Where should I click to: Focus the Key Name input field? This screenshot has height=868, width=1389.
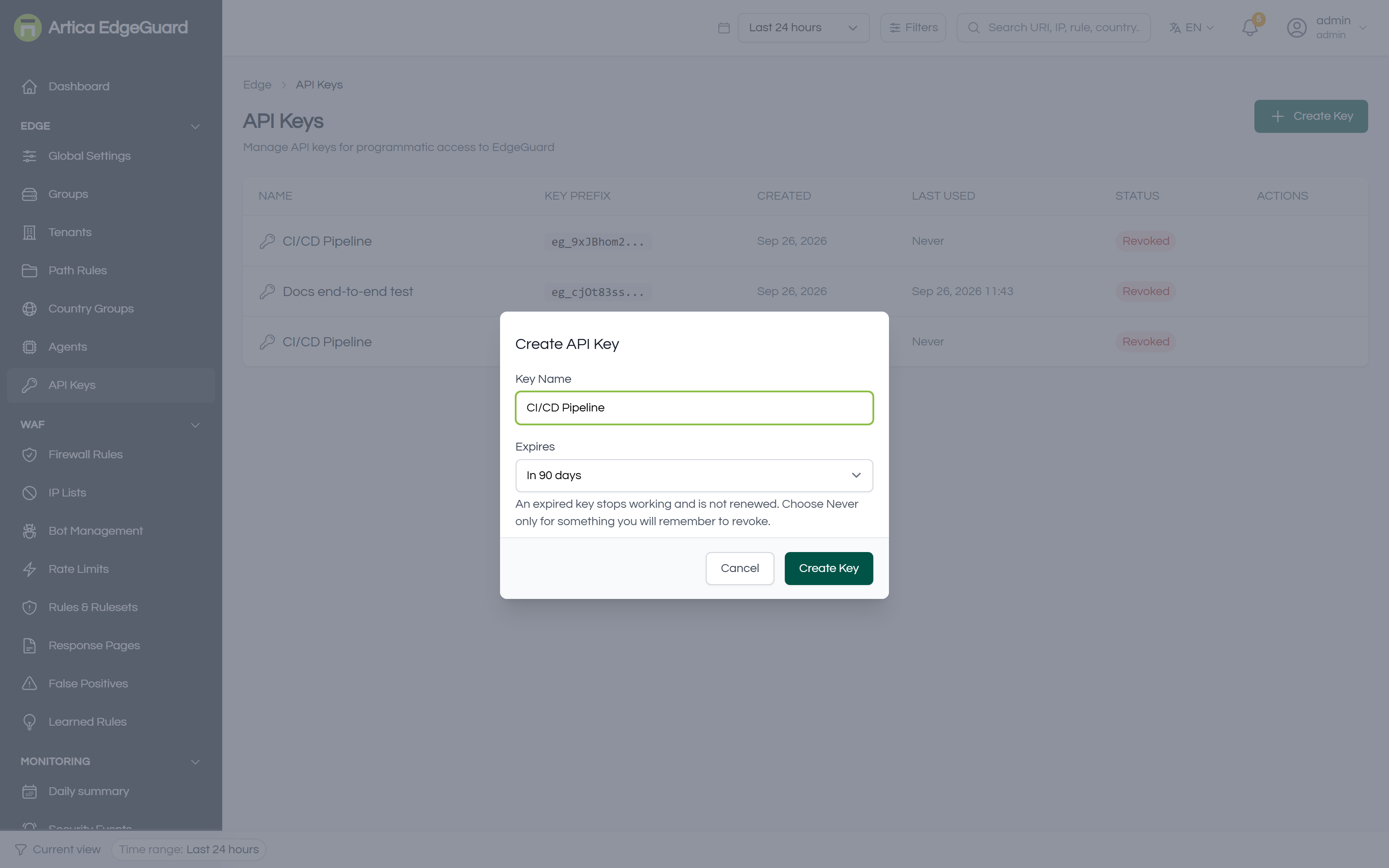694,408
